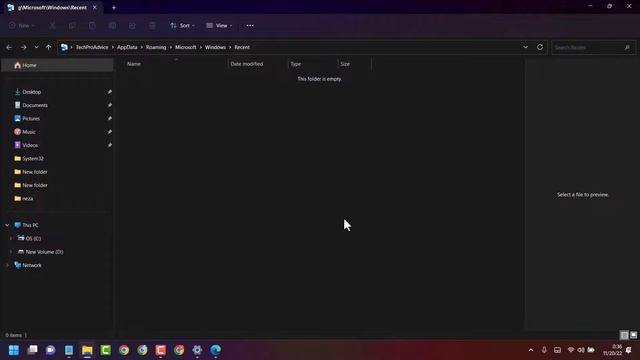Select Network in navigation pane
Viewport: 640px width, 360px height.
[32, 265]
